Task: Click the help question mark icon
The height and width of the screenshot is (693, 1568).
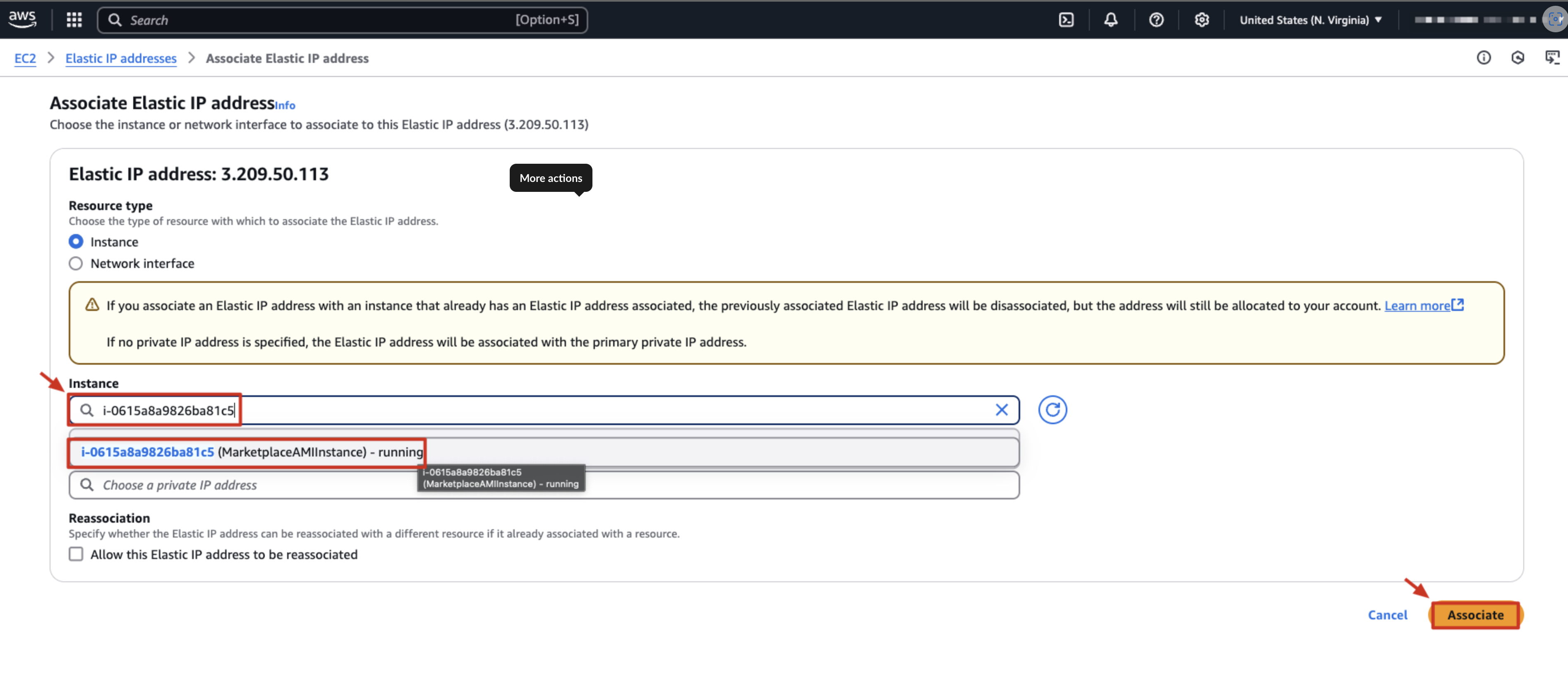Action: coord(1156,20)
